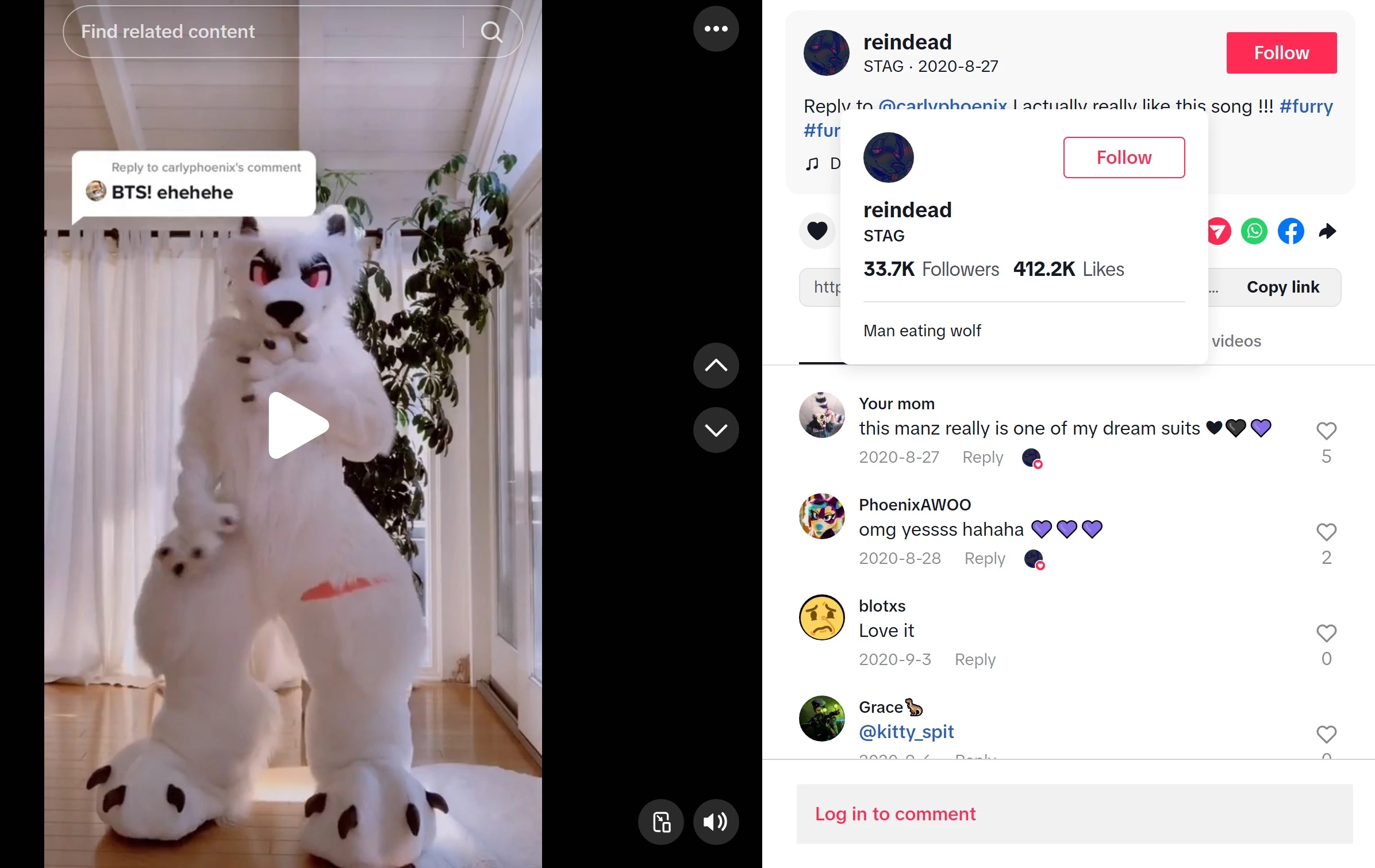Click Log in to comment
Image resolution: width=1375 pixels, height=868 pixels.
point(894,814)
